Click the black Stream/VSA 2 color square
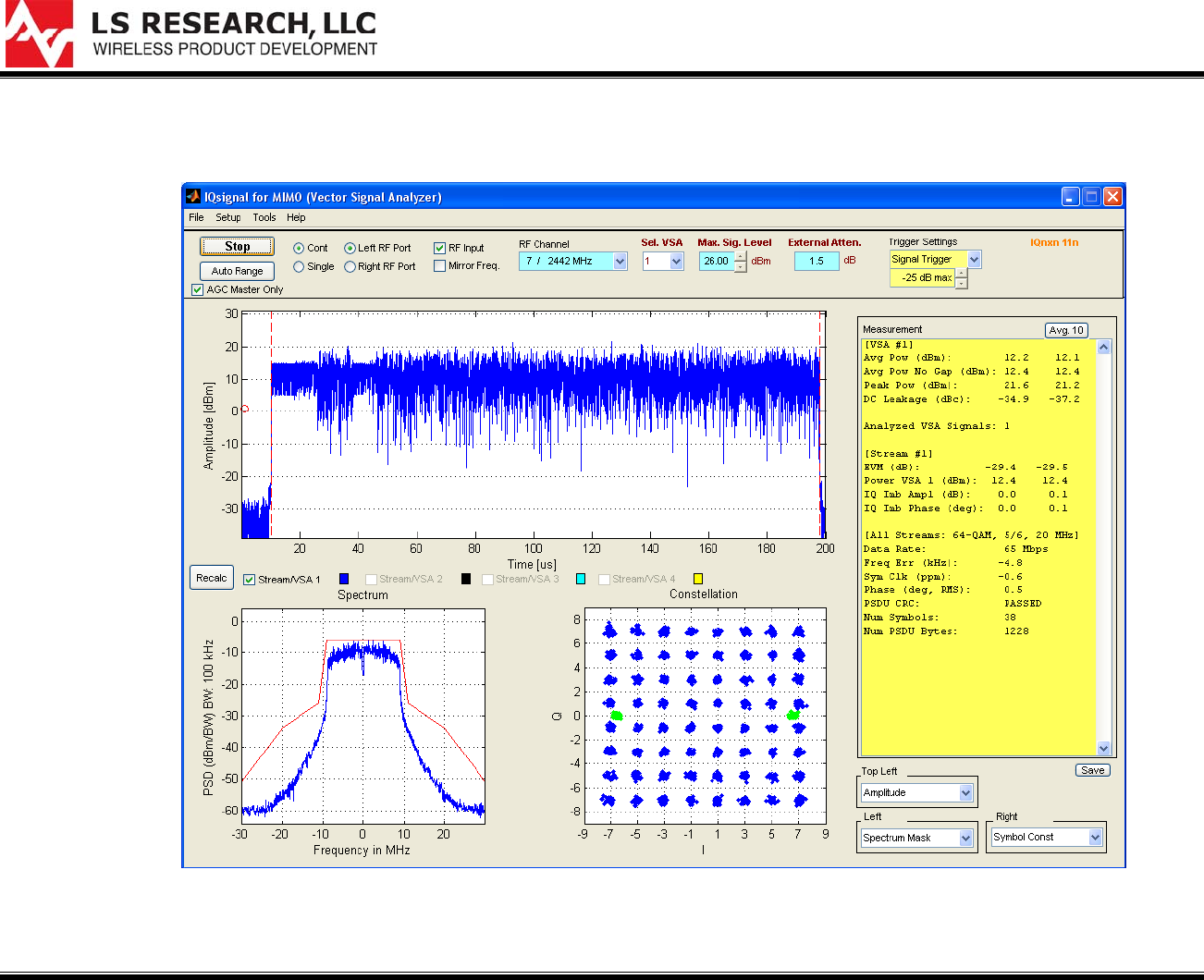 (465, 579)
